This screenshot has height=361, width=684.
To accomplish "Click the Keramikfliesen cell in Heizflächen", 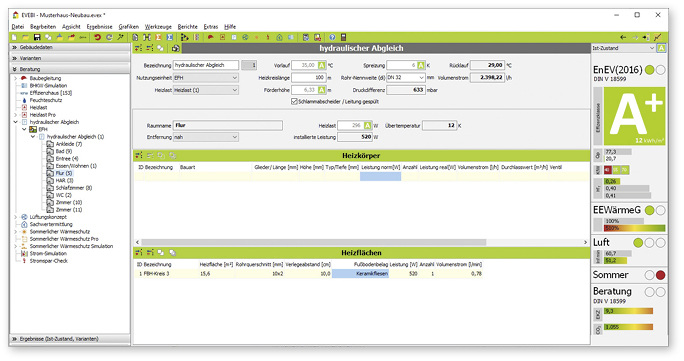I will pos(360,274).
